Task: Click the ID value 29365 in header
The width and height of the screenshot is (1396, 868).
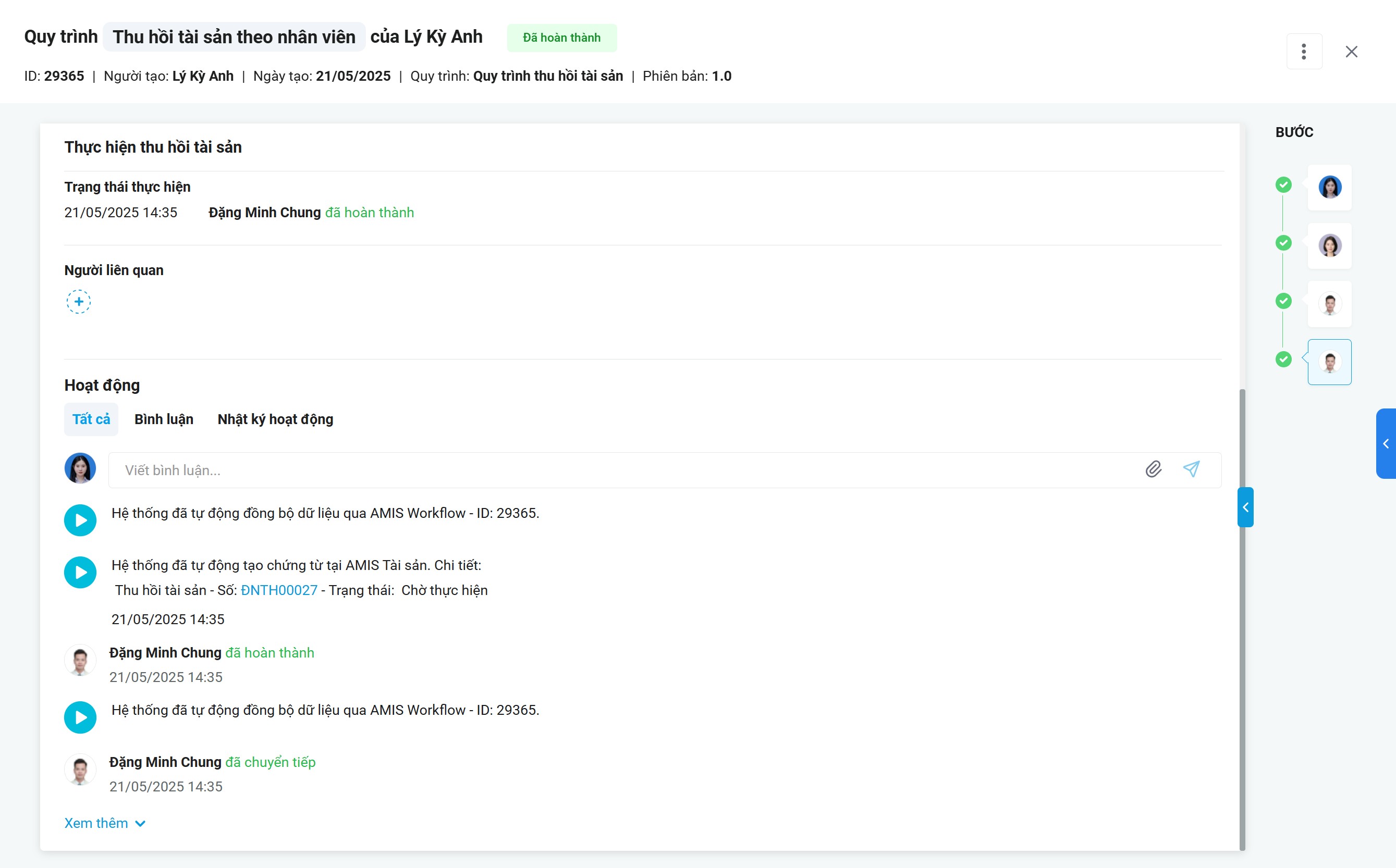Action: pos(64,77)
